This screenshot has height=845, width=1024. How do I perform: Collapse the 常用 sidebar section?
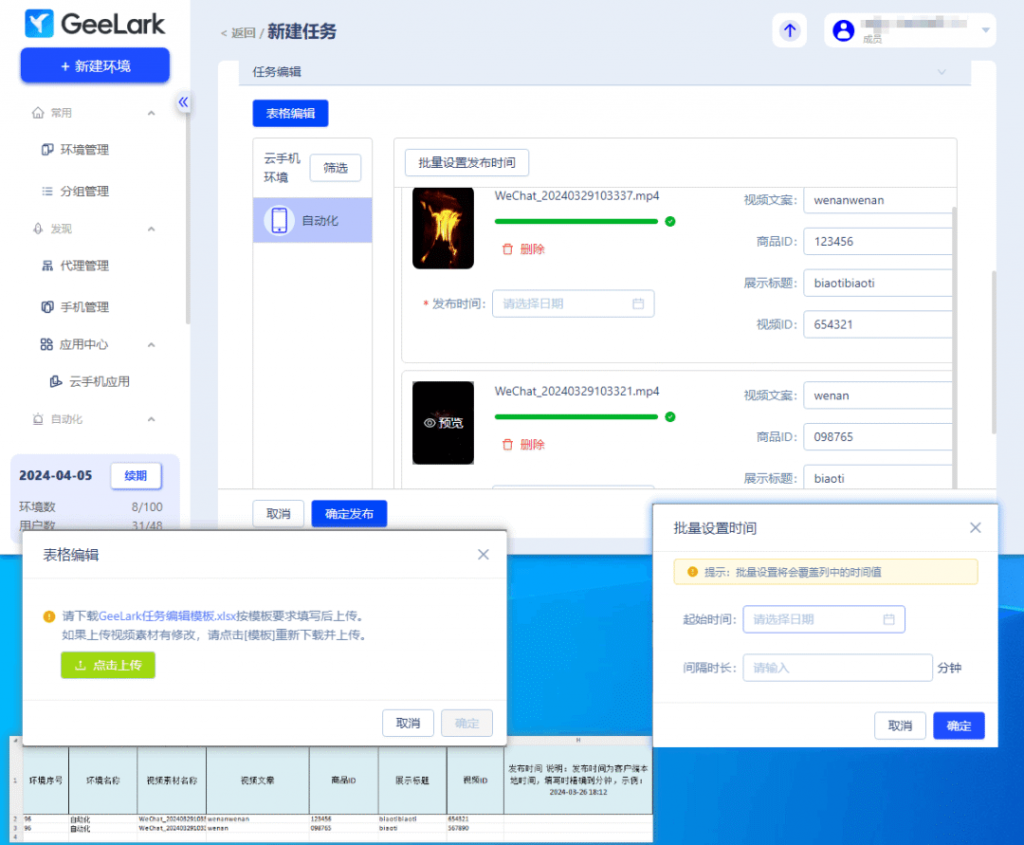tap(151, 113)
